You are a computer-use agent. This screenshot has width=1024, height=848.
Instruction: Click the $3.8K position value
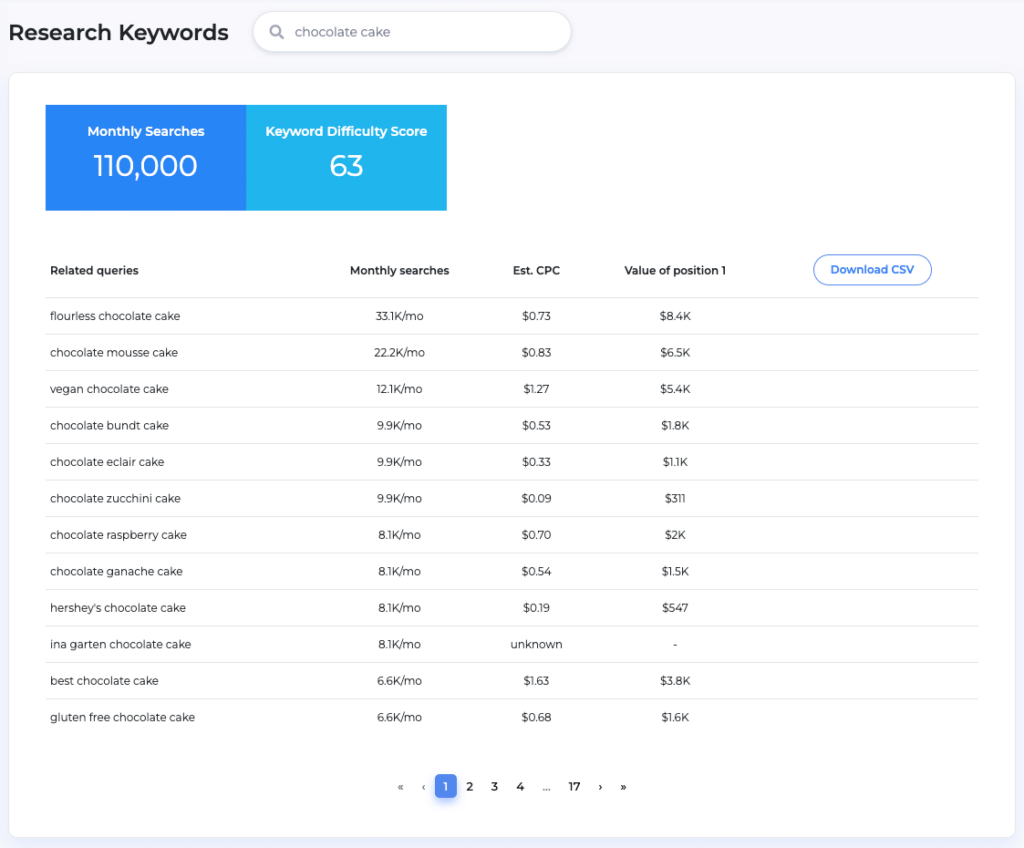(675, 681)
